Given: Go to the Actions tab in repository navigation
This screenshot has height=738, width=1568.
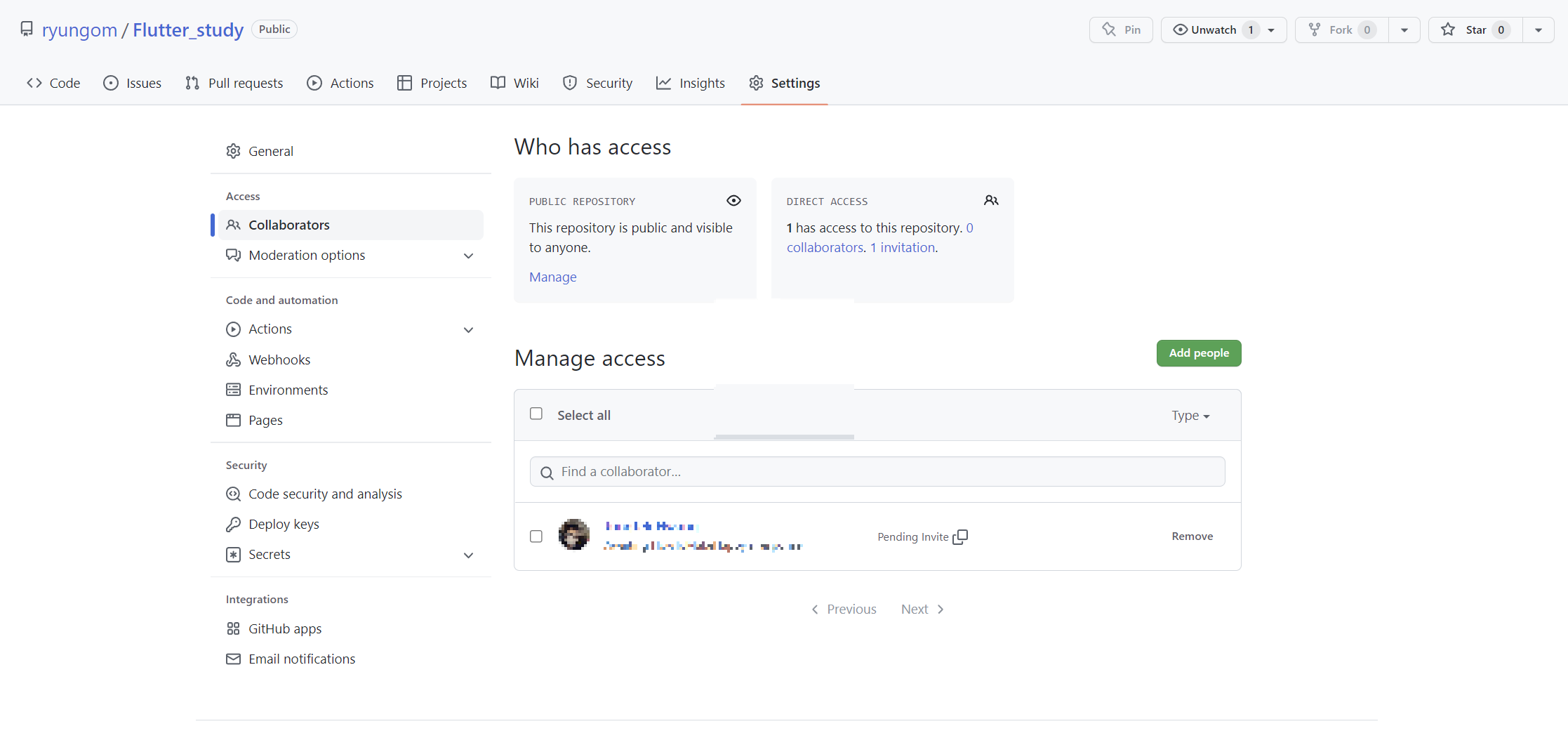Looking at the screenshot, I should [340, 83].
